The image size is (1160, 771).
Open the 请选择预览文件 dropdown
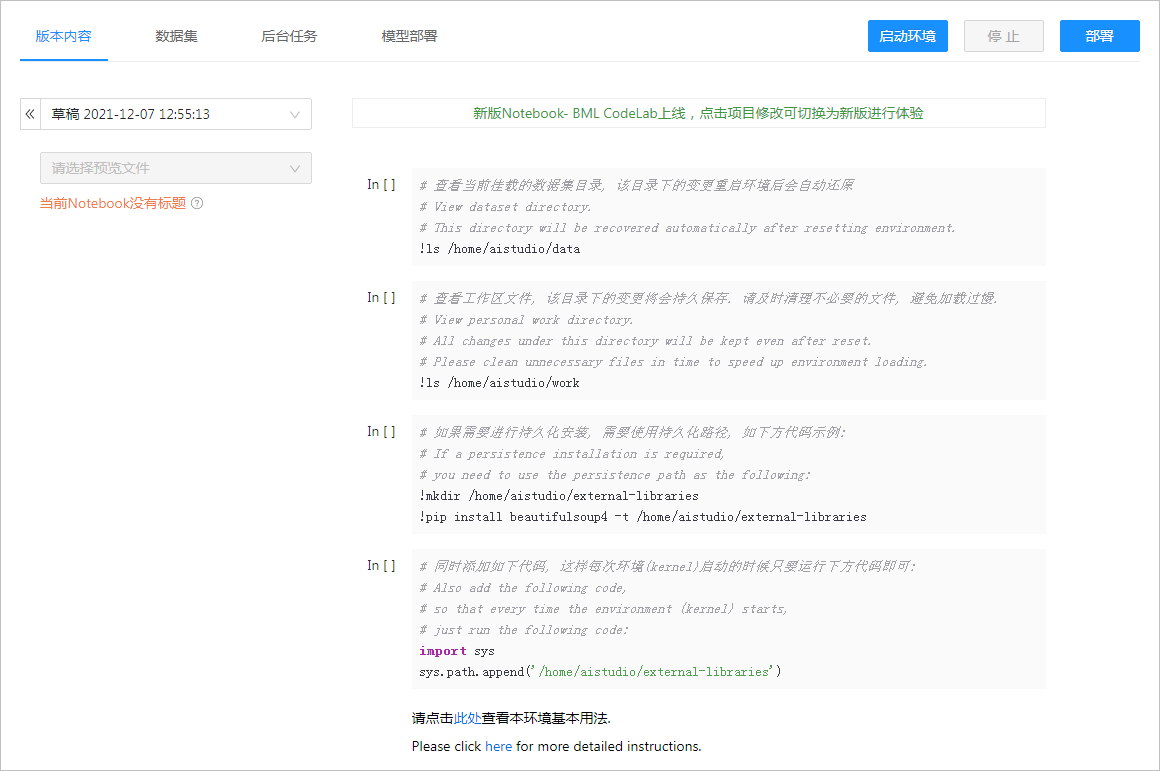click(176, 168)
